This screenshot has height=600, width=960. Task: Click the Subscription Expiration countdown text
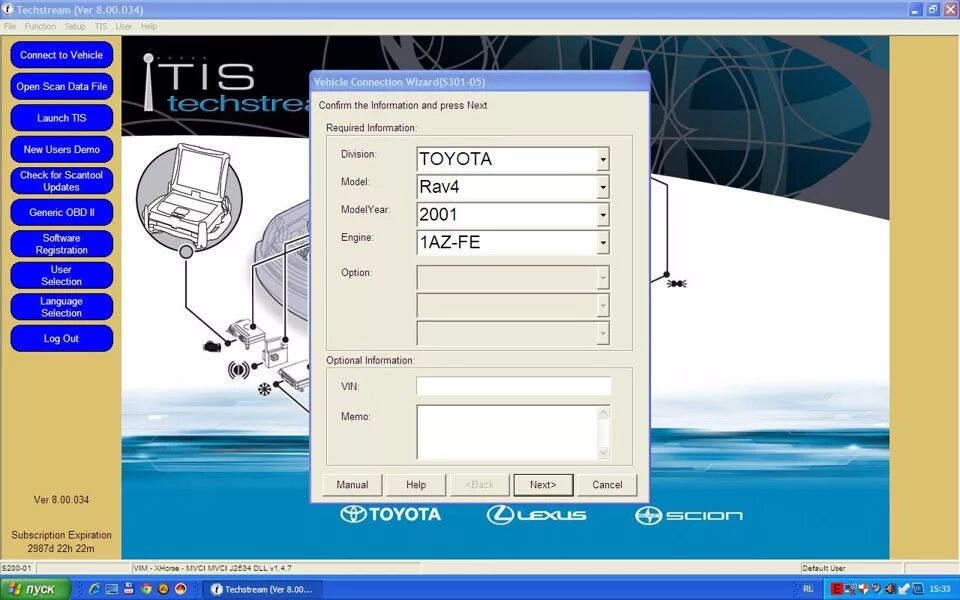click(61, 542)
